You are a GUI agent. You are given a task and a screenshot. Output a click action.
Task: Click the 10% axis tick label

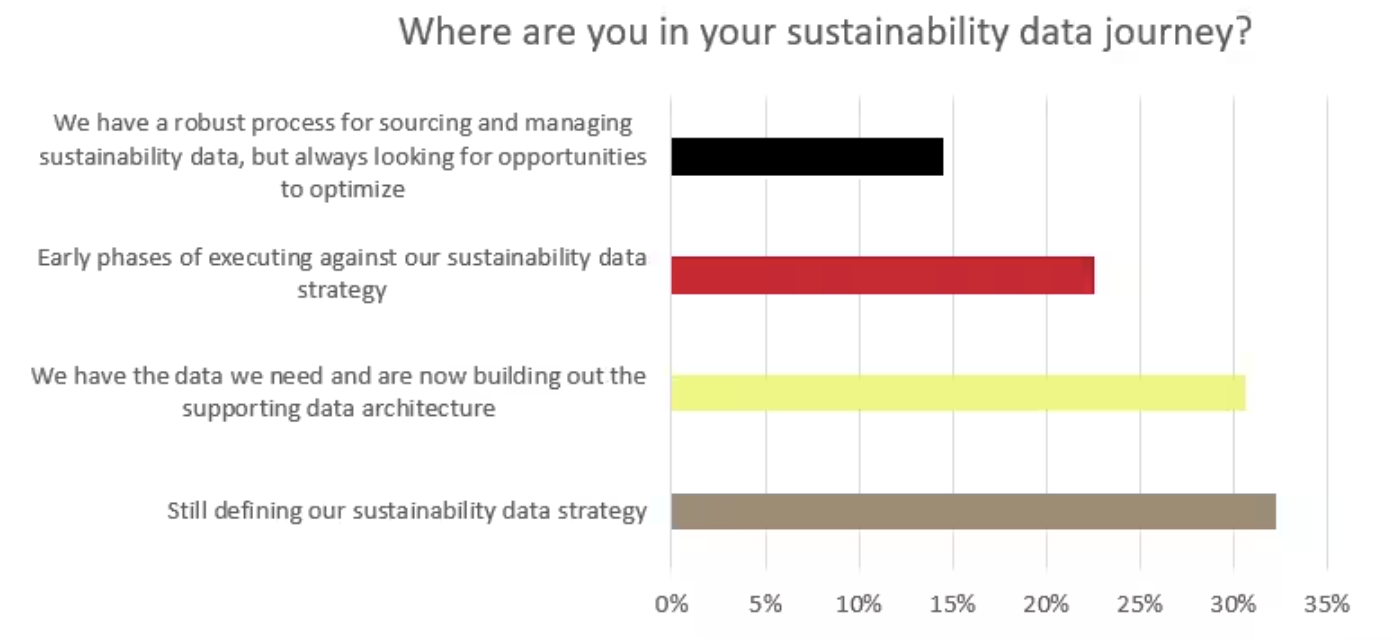click(x=859, y=604)
